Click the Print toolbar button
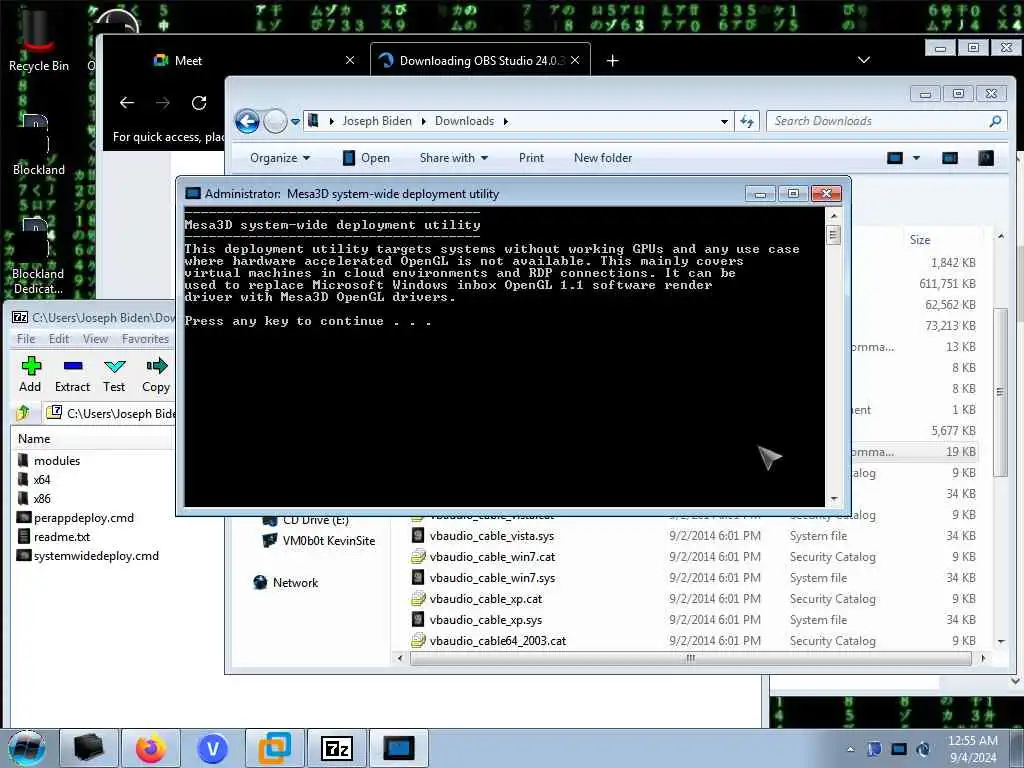The image size is (1024, 768). tap(531, 158)
